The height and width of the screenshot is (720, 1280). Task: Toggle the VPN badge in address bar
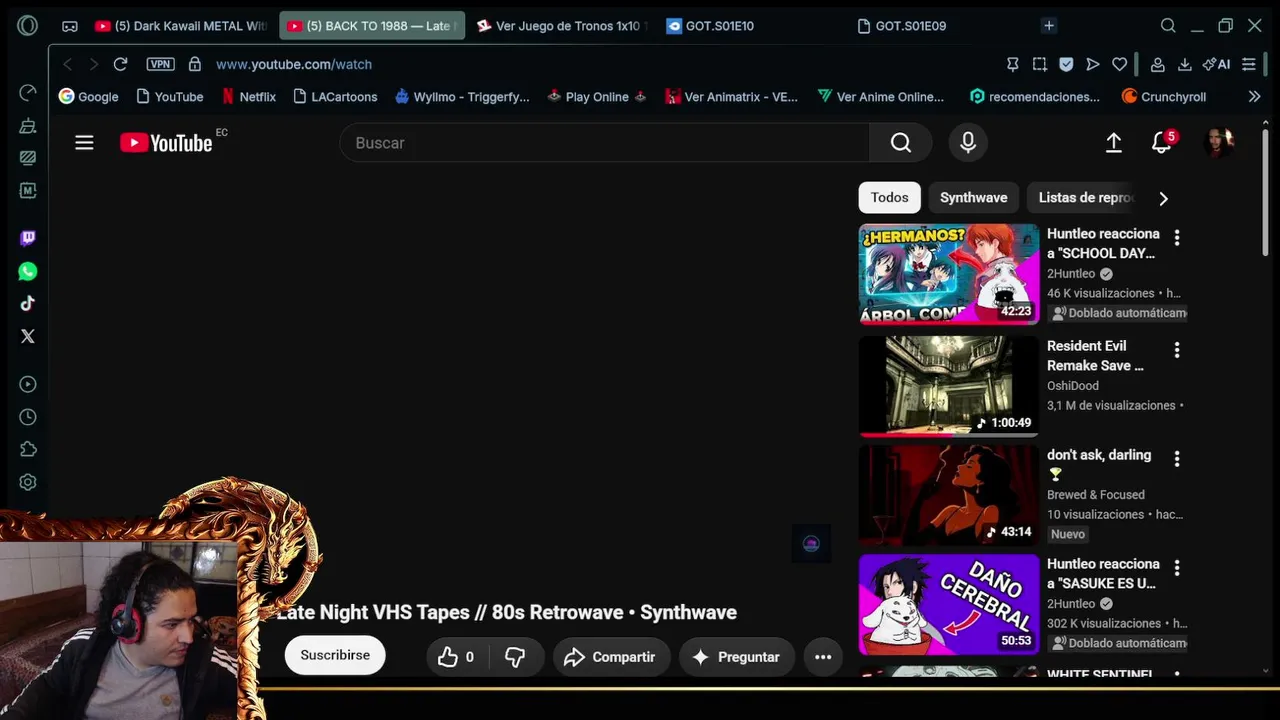click(160, 64)
